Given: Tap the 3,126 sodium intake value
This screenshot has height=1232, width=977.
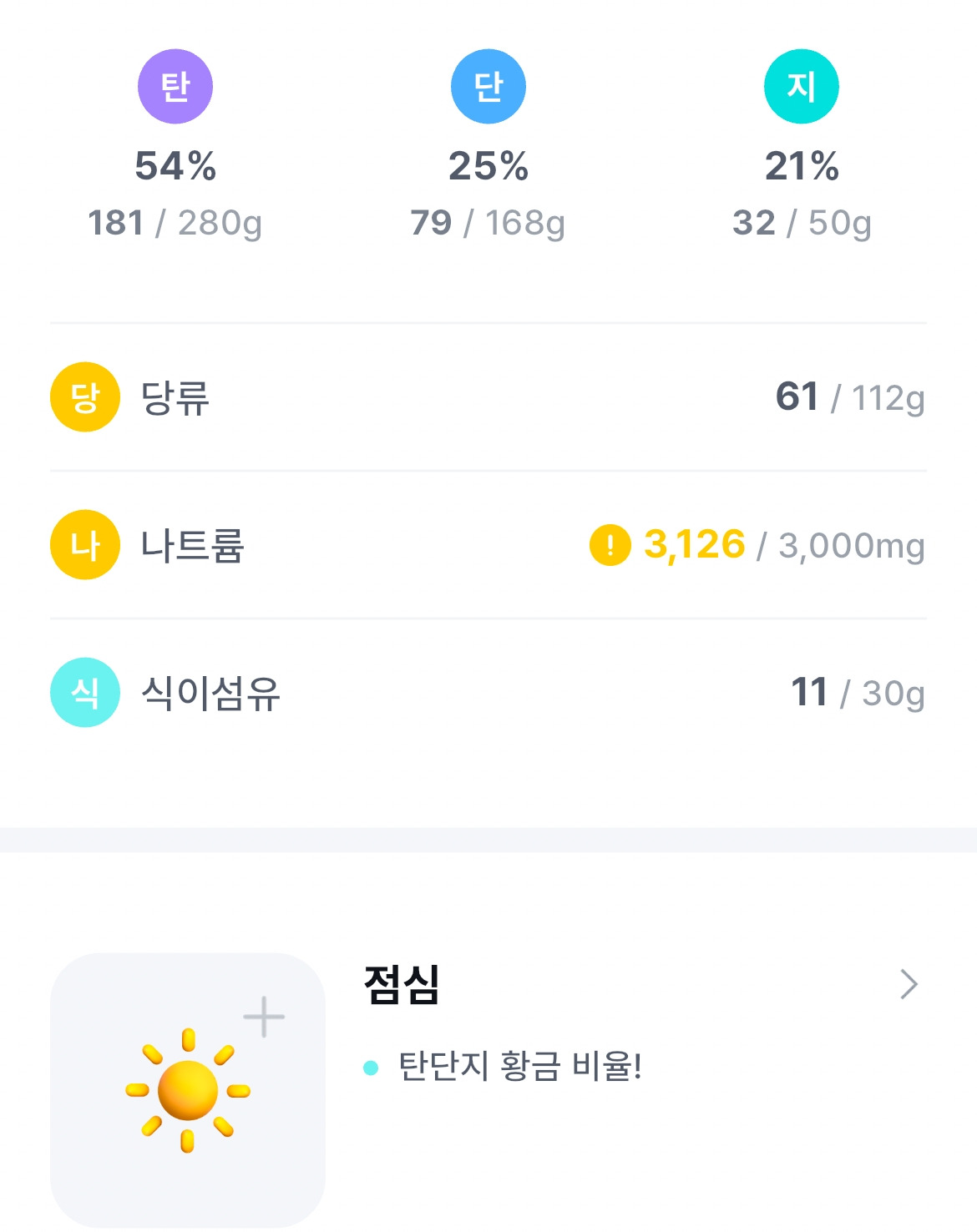Looking at the screenshot, I should pyautogui.click(x=695, y=545).
